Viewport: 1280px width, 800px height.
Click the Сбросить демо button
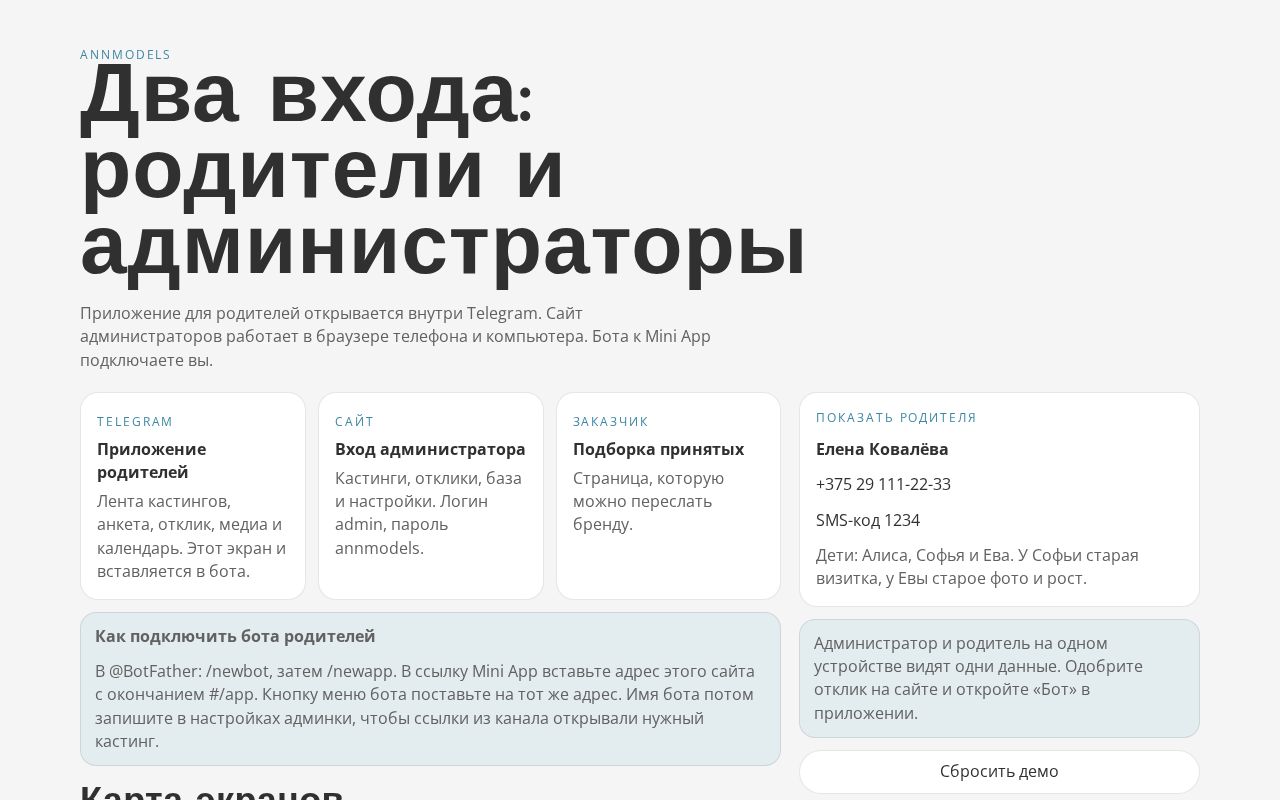pos(999,772)
